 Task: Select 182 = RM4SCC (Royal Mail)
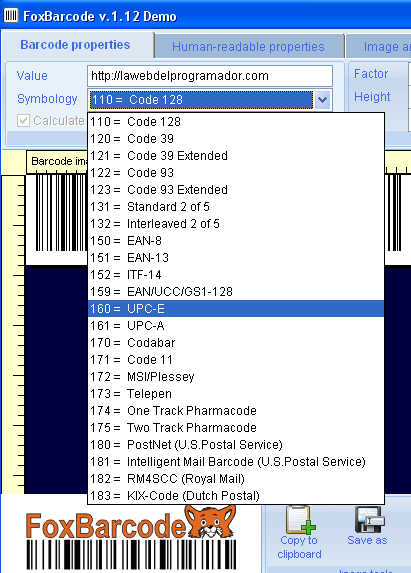pyautogui.click(x=236, y=479)
